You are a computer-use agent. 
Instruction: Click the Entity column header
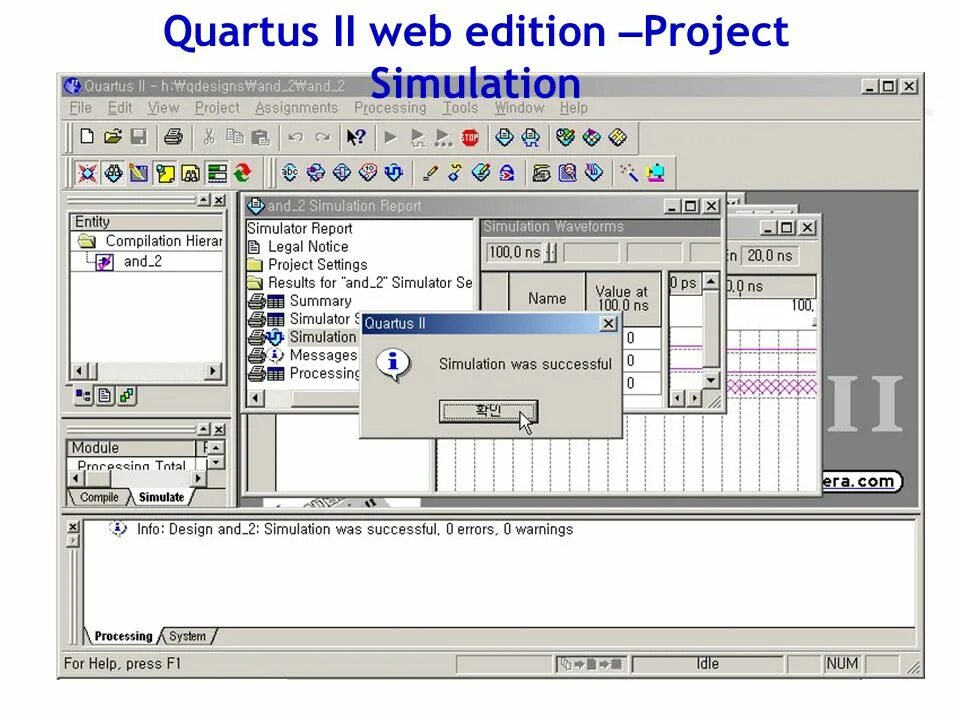pos(147,222)
